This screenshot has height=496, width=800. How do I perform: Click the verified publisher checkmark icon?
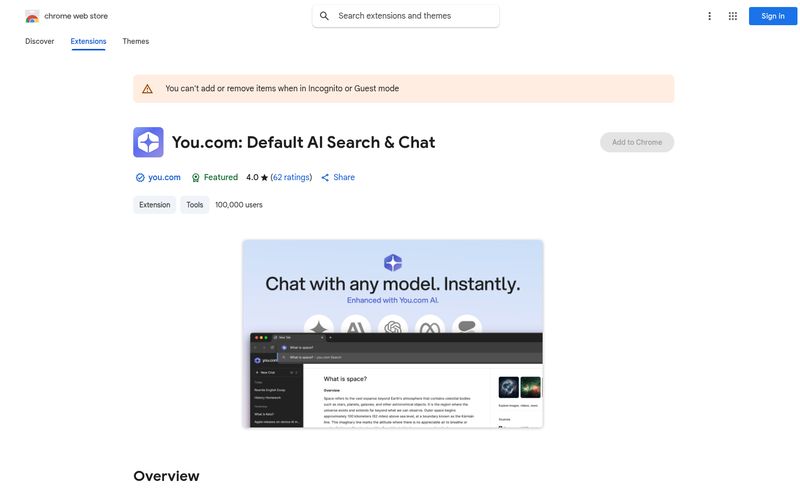pos(140,178)
